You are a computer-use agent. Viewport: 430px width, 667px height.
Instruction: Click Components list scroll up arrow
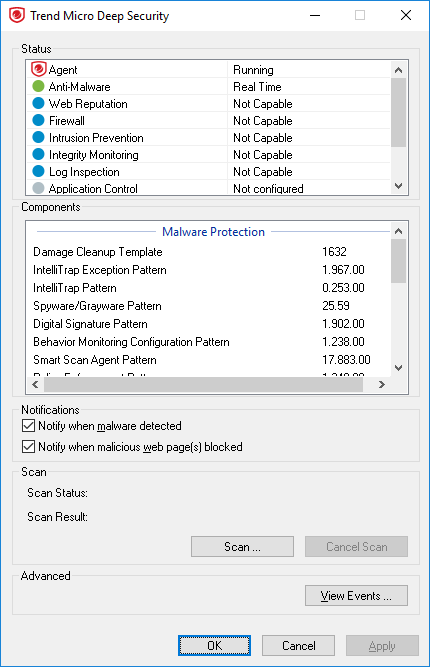coord(399,231)
